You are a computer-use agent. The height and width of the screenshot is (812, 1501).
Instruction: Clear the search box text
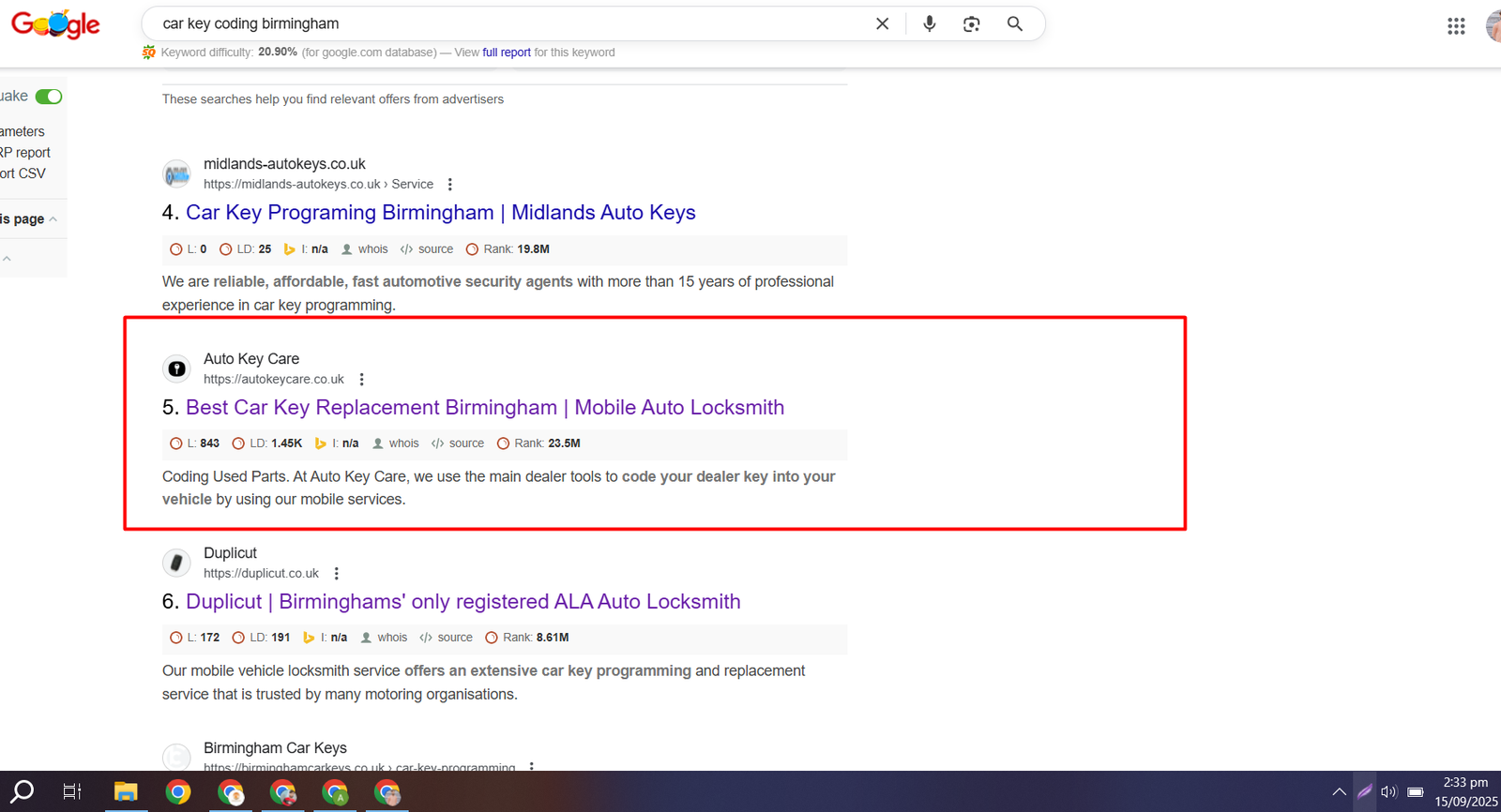tap(882, 24)
